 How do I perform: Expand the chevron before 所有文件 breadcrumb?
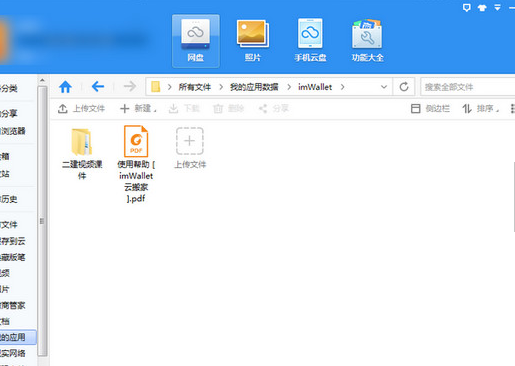169,87
